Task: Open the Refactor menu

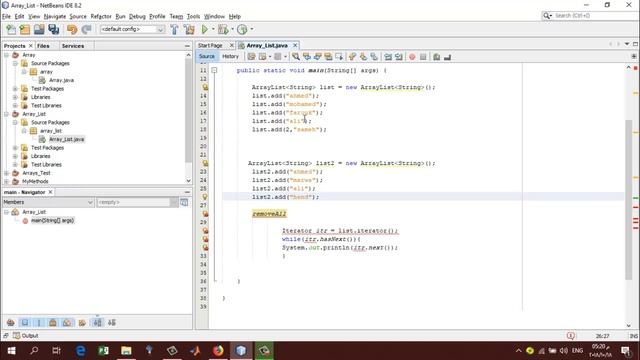Action: (101, 16)
